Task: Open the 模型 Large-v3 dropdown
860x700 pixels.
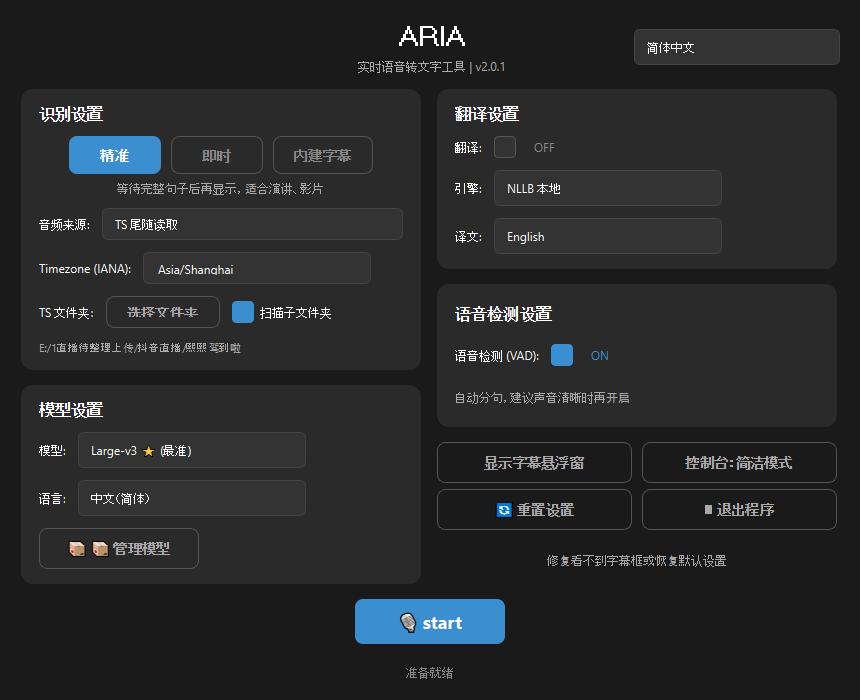Action: point(192,450)
